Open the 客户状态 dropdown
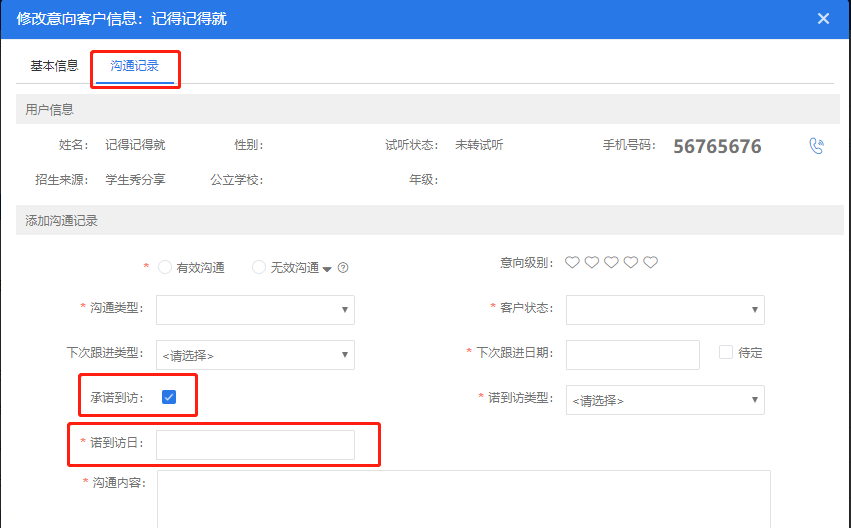The height and width of the screenshot is (528, 851). (x=665, y=310)
